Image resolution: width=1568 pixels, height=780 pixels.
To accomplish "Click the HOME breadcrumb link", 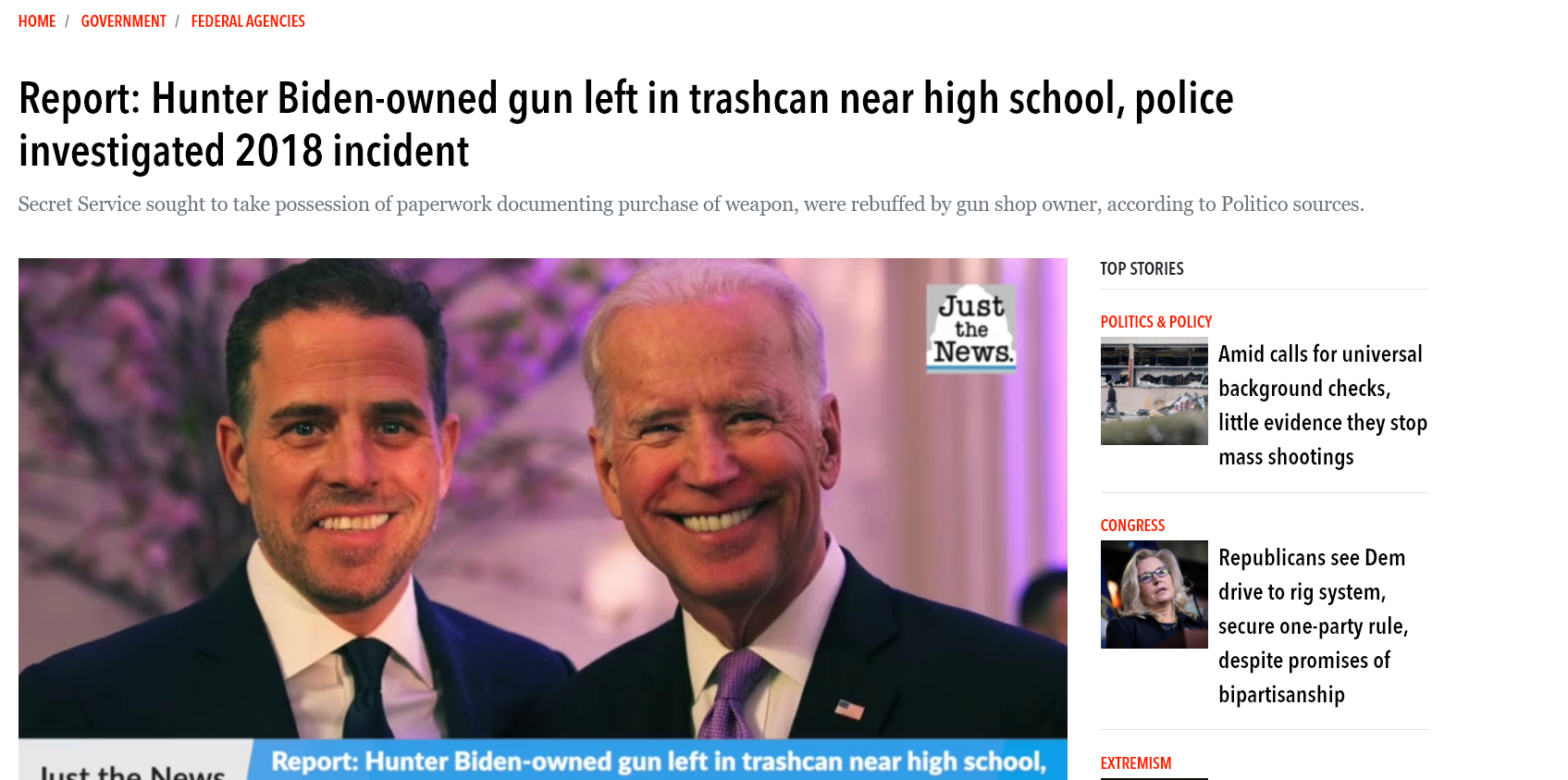I will (37, 21).
